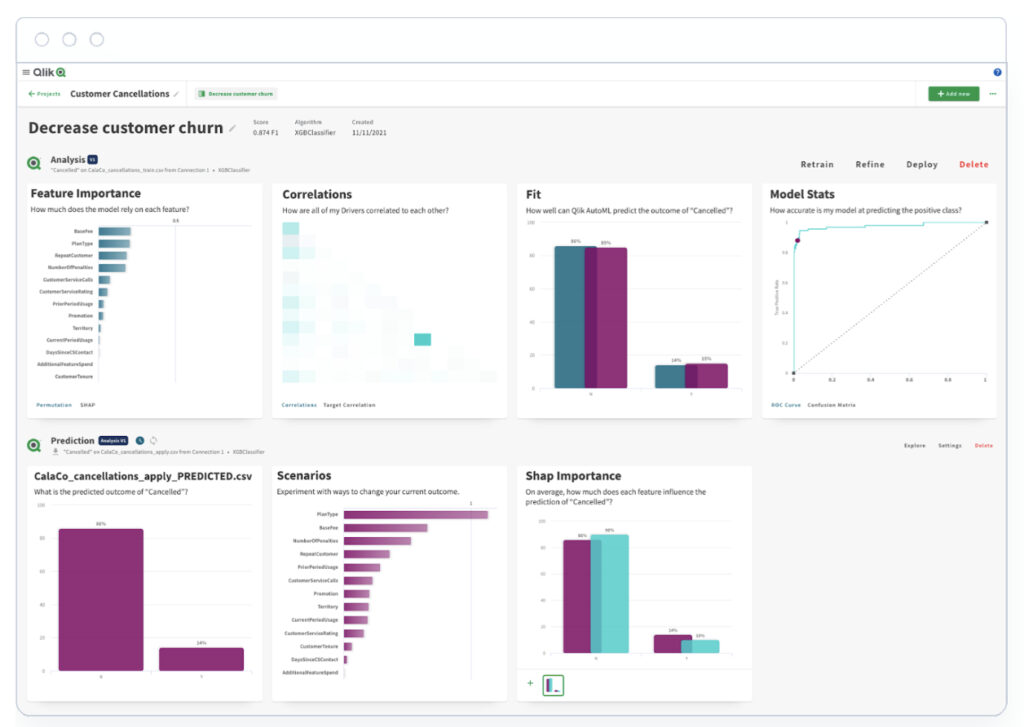Click the clock history icon beside Prediction
The image size is (1024, 727).
[x=139, y=438]
